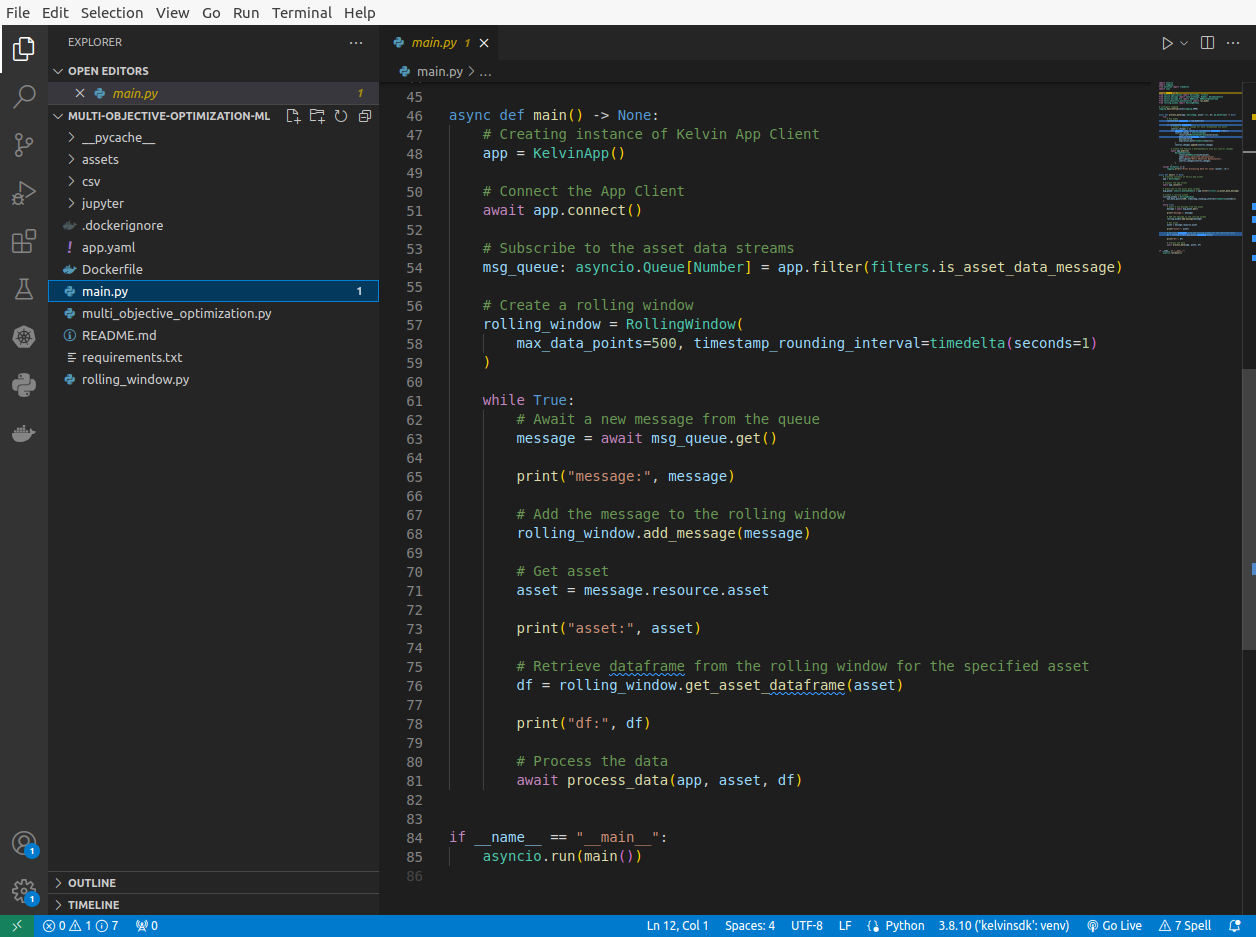
Task: Open the Docker view in activity bar
Action: (x=24, y=433)
